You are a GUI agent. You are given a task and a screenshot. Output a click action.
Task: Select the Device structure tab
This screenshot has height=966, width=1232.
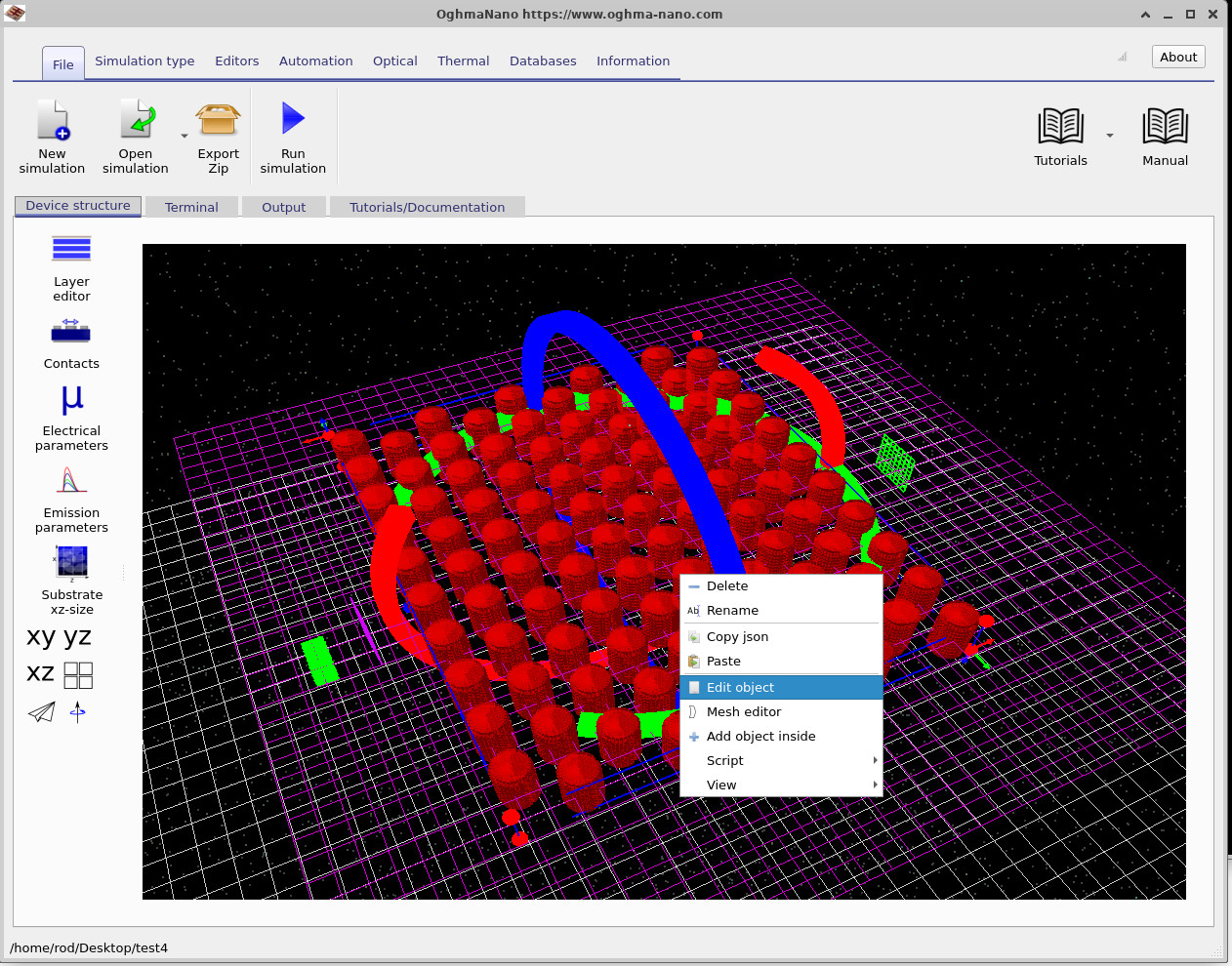[78, 206]
